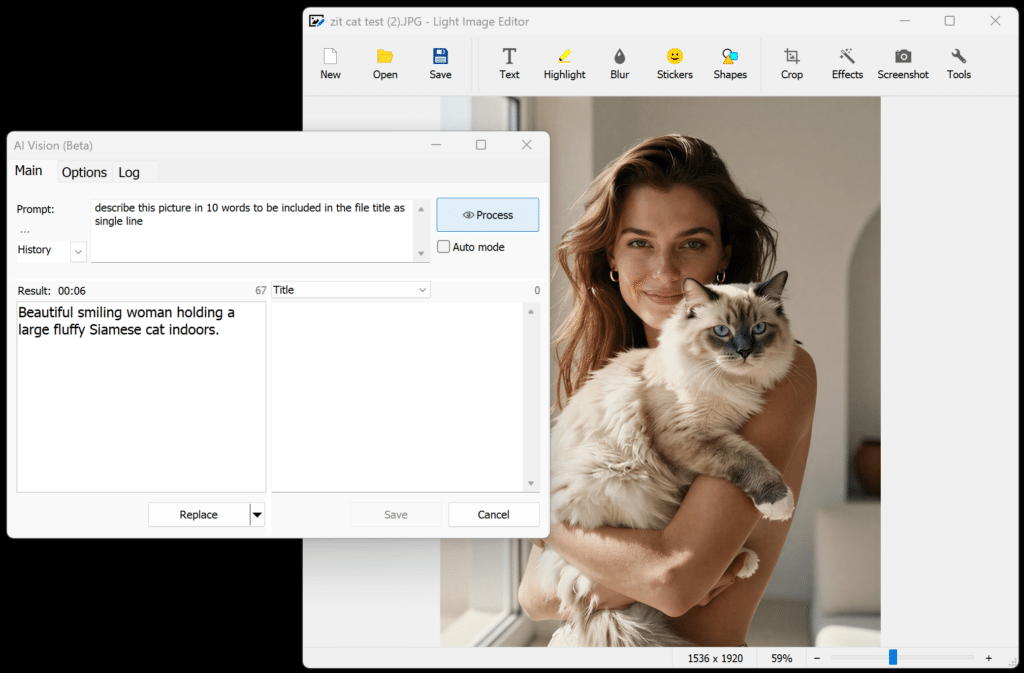Switch to the Options tab
The image size is (1024, 673).
[84, 172]
